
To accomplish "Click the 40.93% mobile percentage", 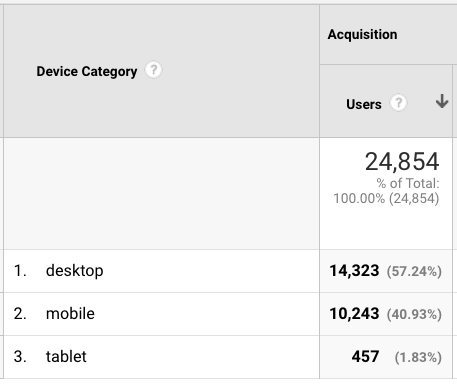I will tap(414, 314).
